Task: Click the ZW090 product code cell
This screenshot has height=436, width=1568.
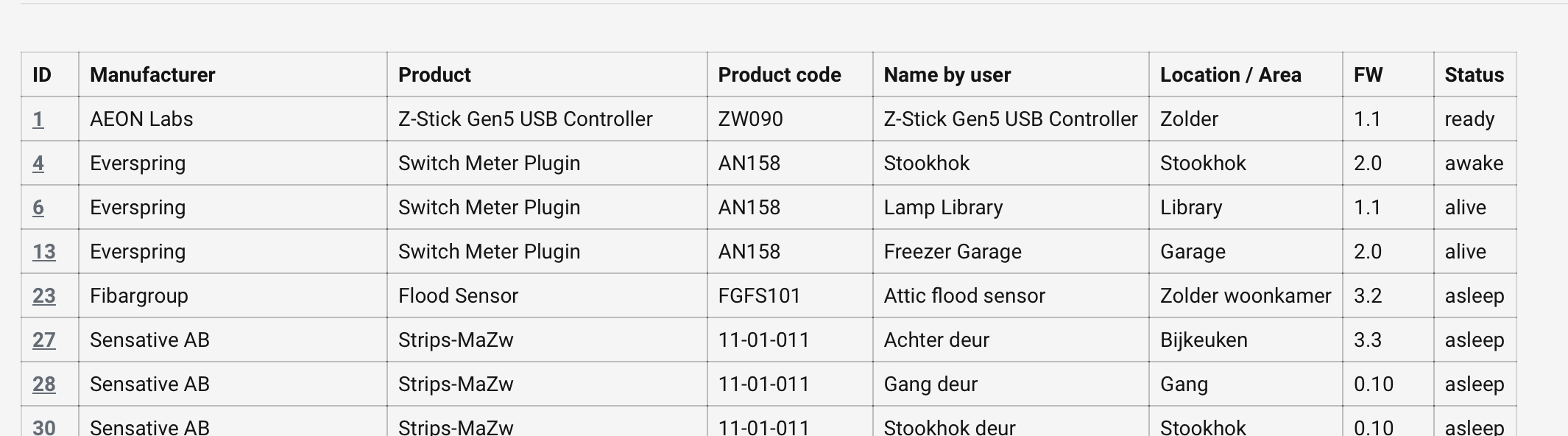Action: (751, 119)
